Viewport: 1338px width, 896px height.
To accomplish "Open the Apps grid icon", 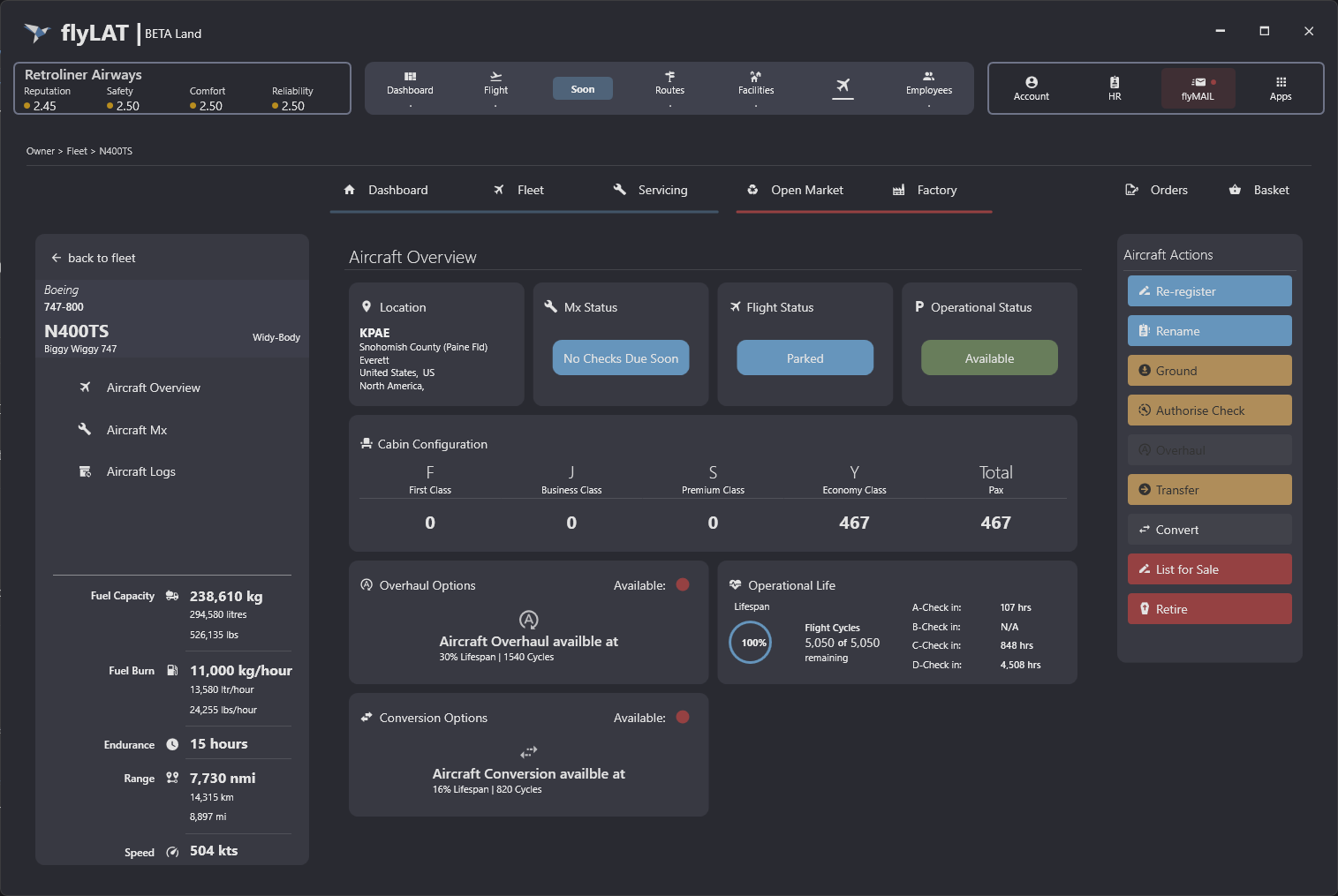I will pyautogui.click(x=1281, y=82).
